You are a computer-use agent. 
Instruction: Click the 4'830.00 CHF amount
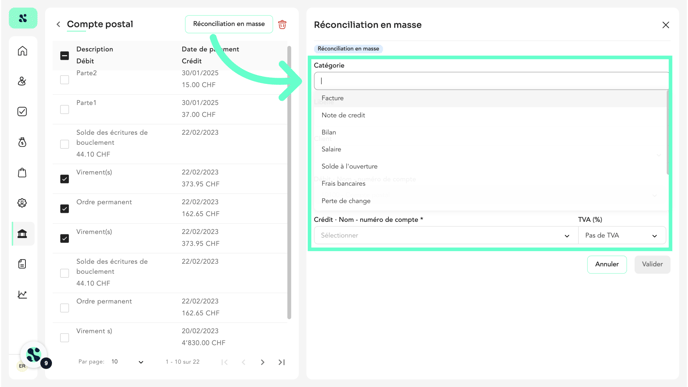204,343
